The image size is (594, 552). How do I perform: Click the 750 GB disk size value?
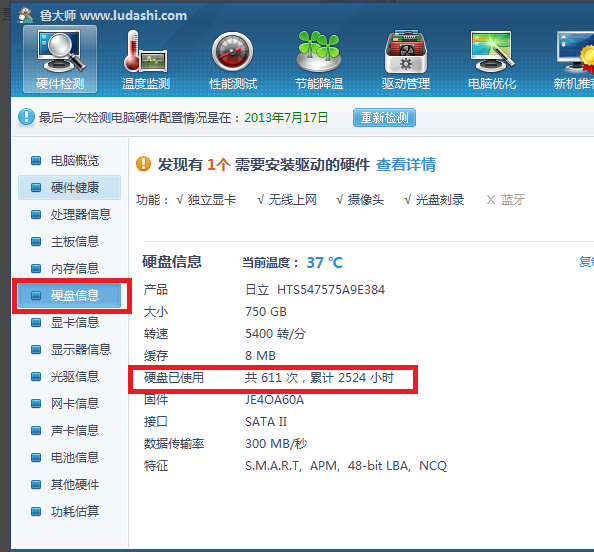click(x=266, y=312)
